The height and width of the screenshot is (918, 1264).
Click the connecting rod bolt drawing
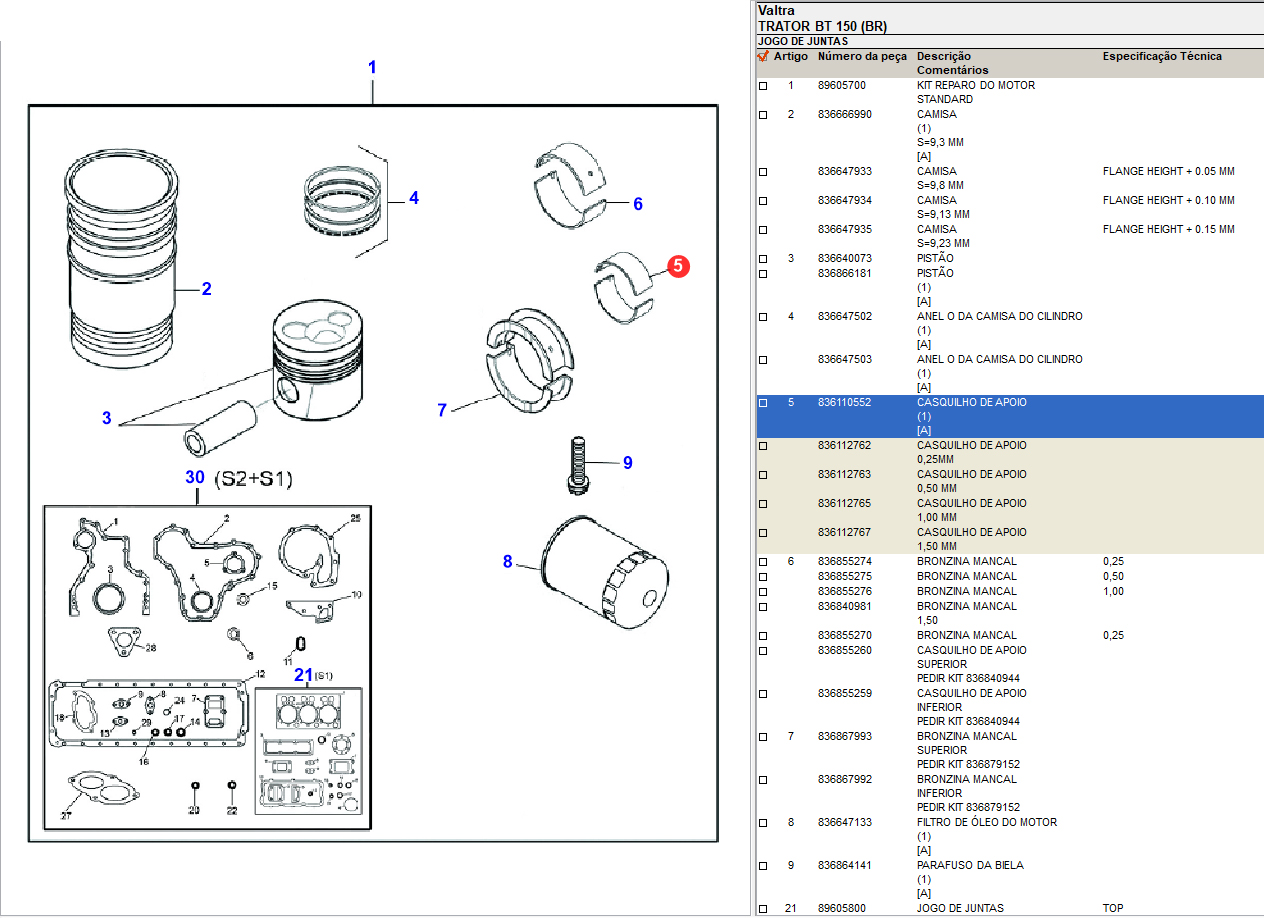tap(577, 463)
